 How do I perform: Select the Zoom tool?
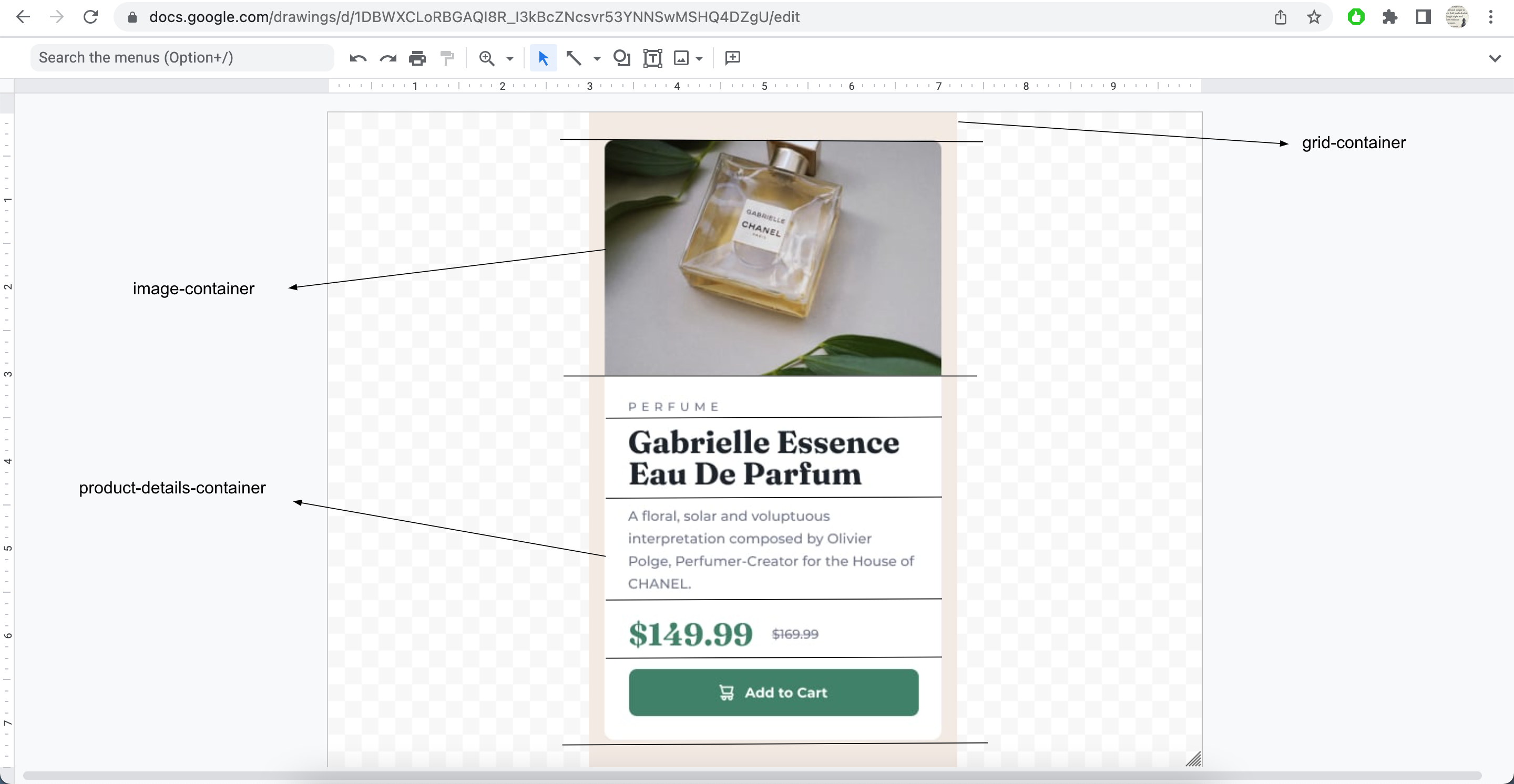pyautogui.click(x=487, y=58)
